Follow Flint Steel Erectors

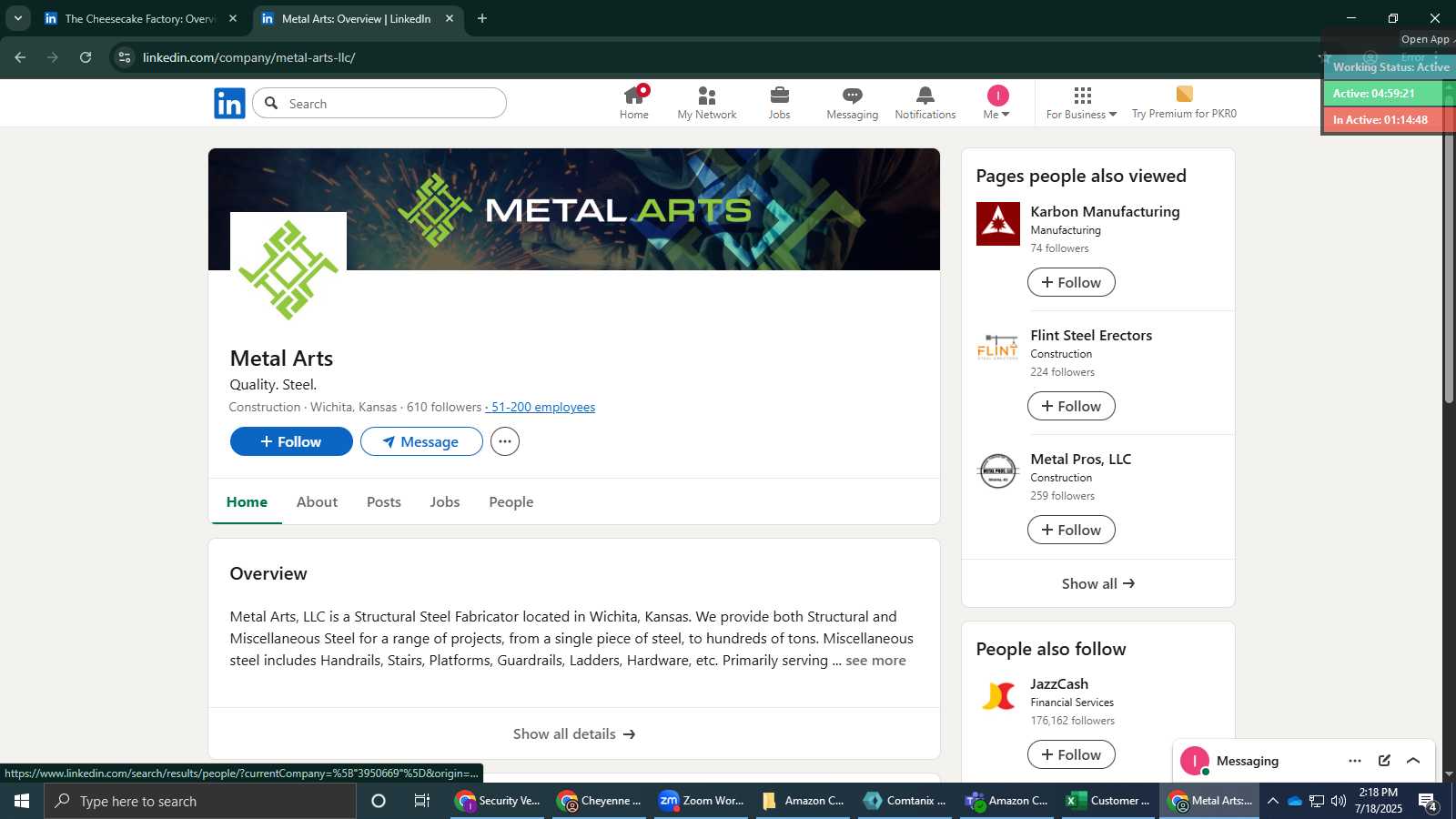click(1071, 406)
